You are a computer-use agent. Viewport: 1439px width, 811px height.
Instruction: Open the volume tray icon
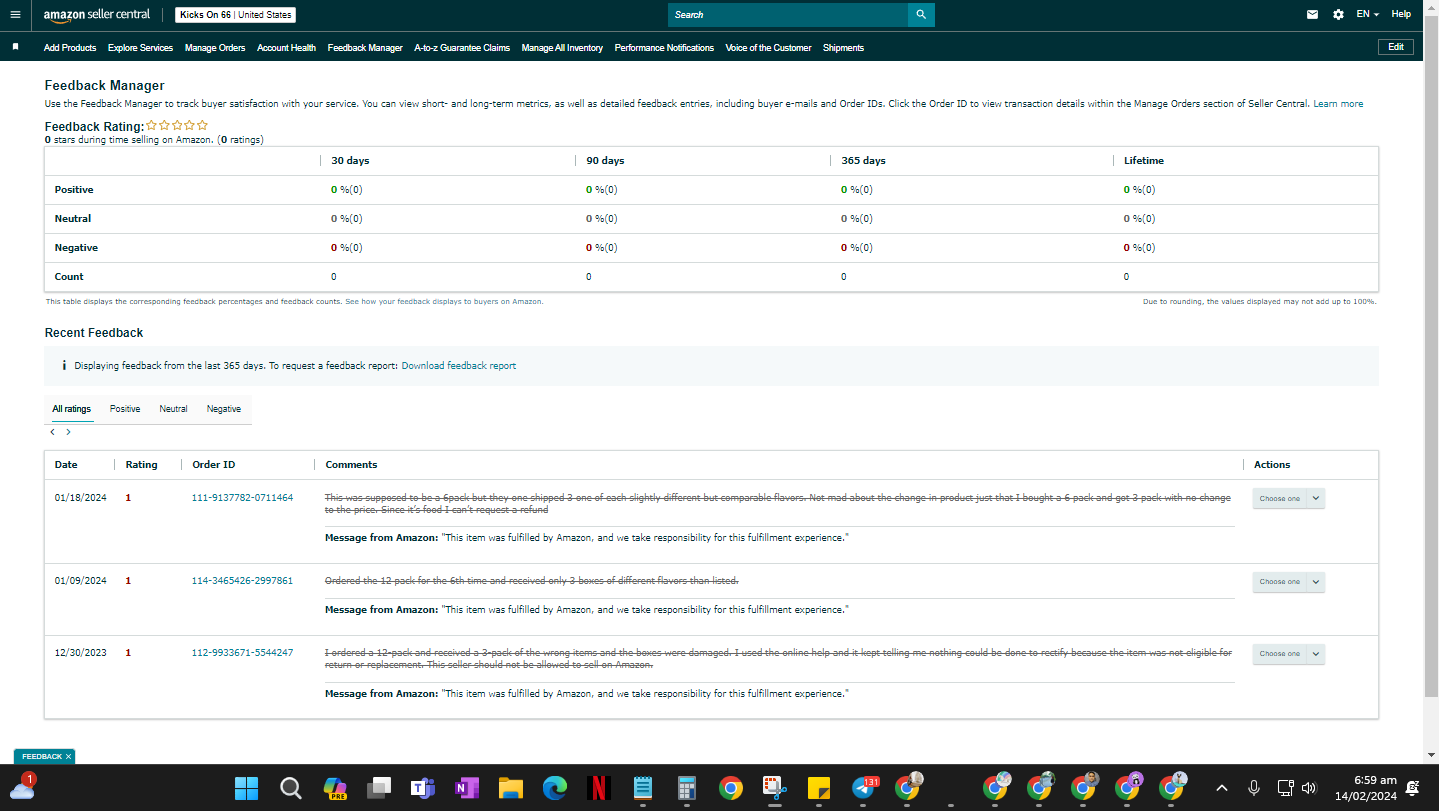[1309, 788]
